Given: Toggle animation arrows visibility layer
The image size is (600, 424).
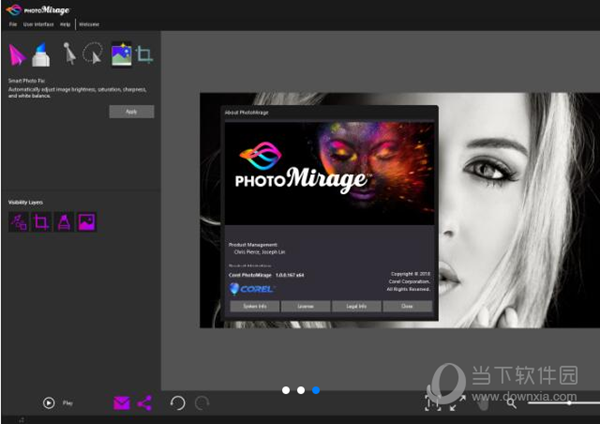Looking at the screenshot, I should 18,222.
